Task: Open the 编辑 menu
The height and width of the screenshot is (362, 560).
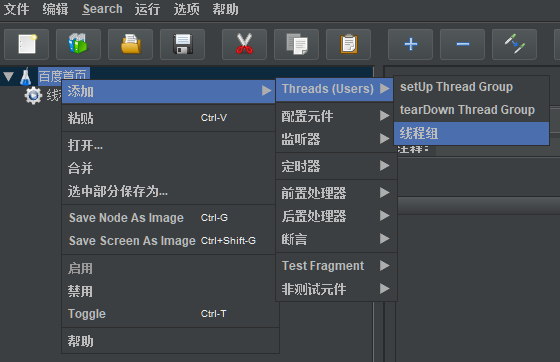Action: tap(55, 9)
